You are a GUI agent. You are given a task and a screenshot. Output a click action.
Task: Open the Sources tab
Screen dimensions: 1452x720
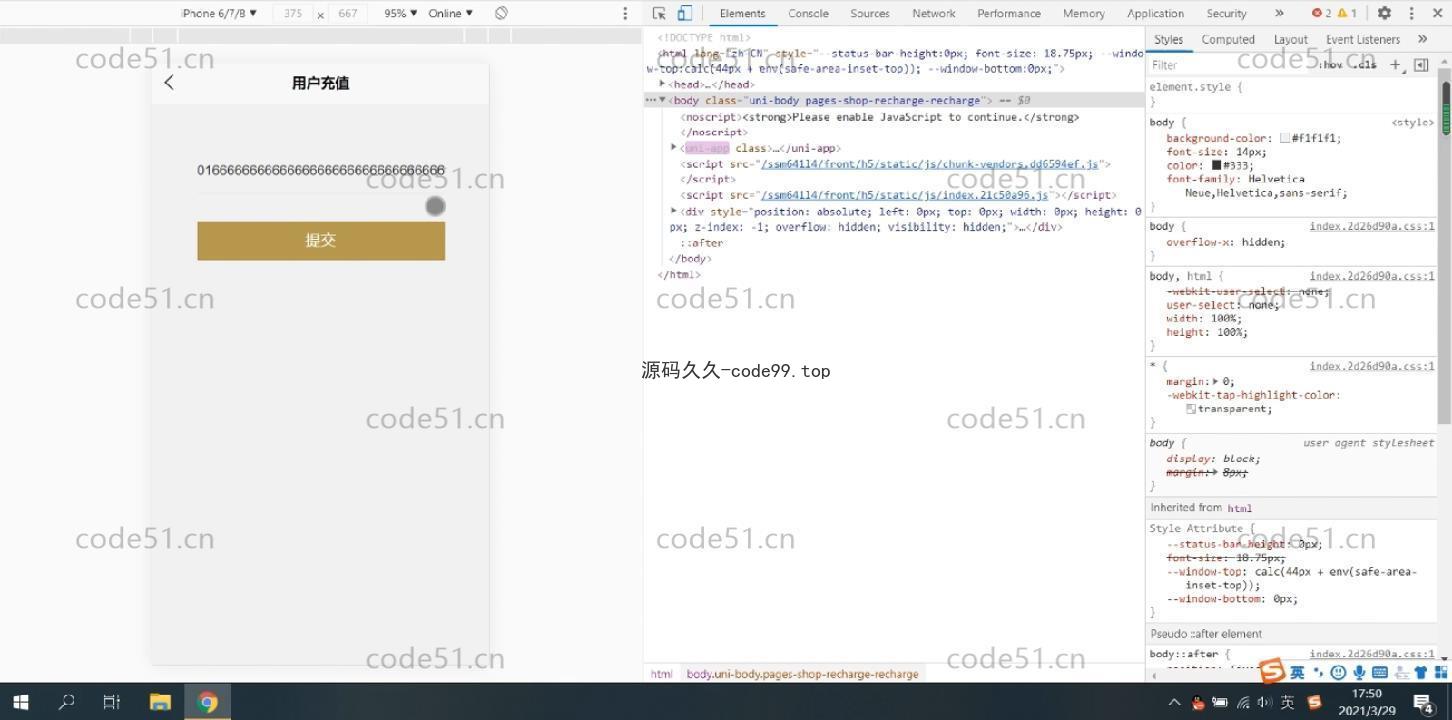pyautogui.click(x=870, y=13)
